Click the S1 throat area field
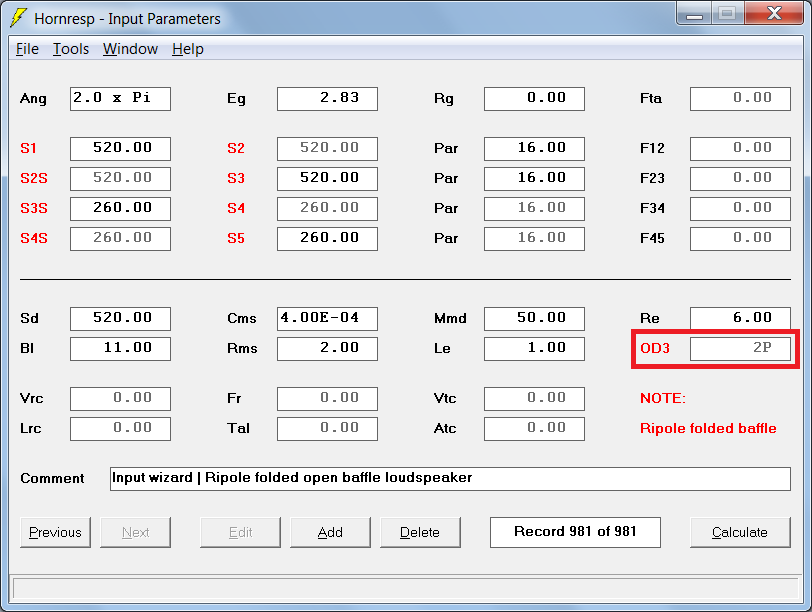This screenshot has height=612, width=812. tap(120, 149)
